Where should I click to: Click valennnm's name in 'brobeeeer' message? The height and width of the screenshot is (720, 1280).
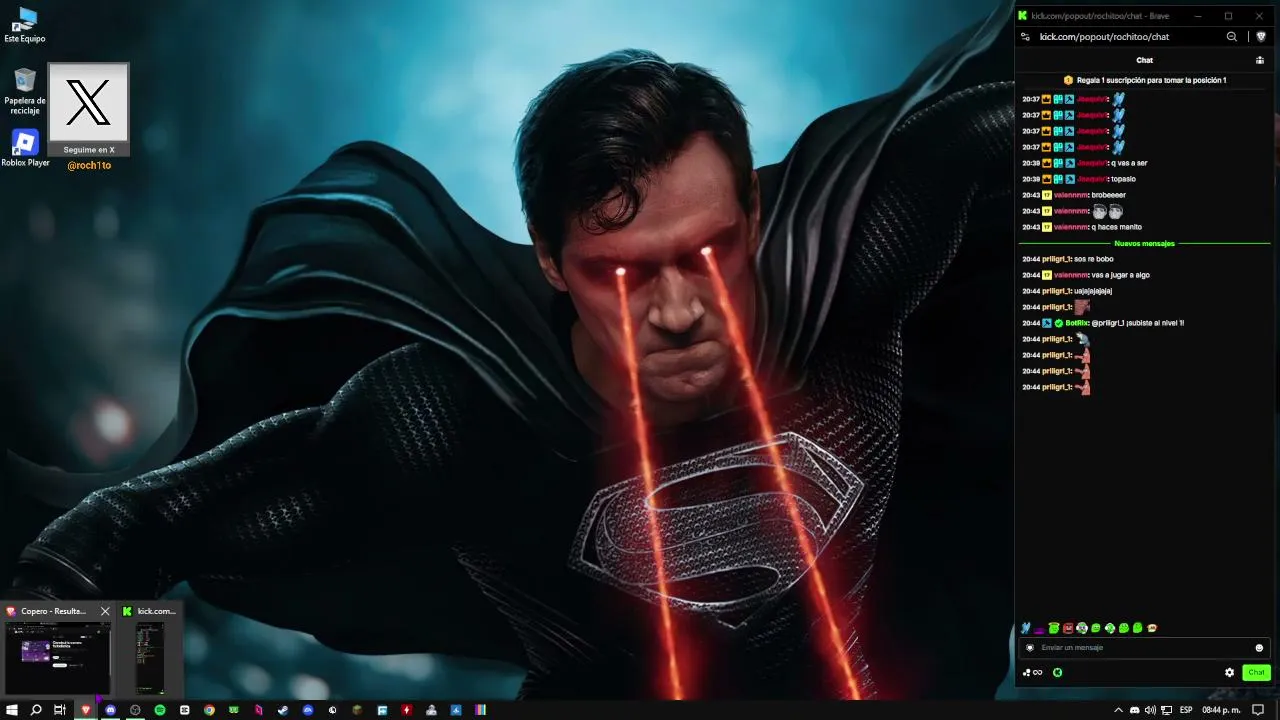(1071, 195)
